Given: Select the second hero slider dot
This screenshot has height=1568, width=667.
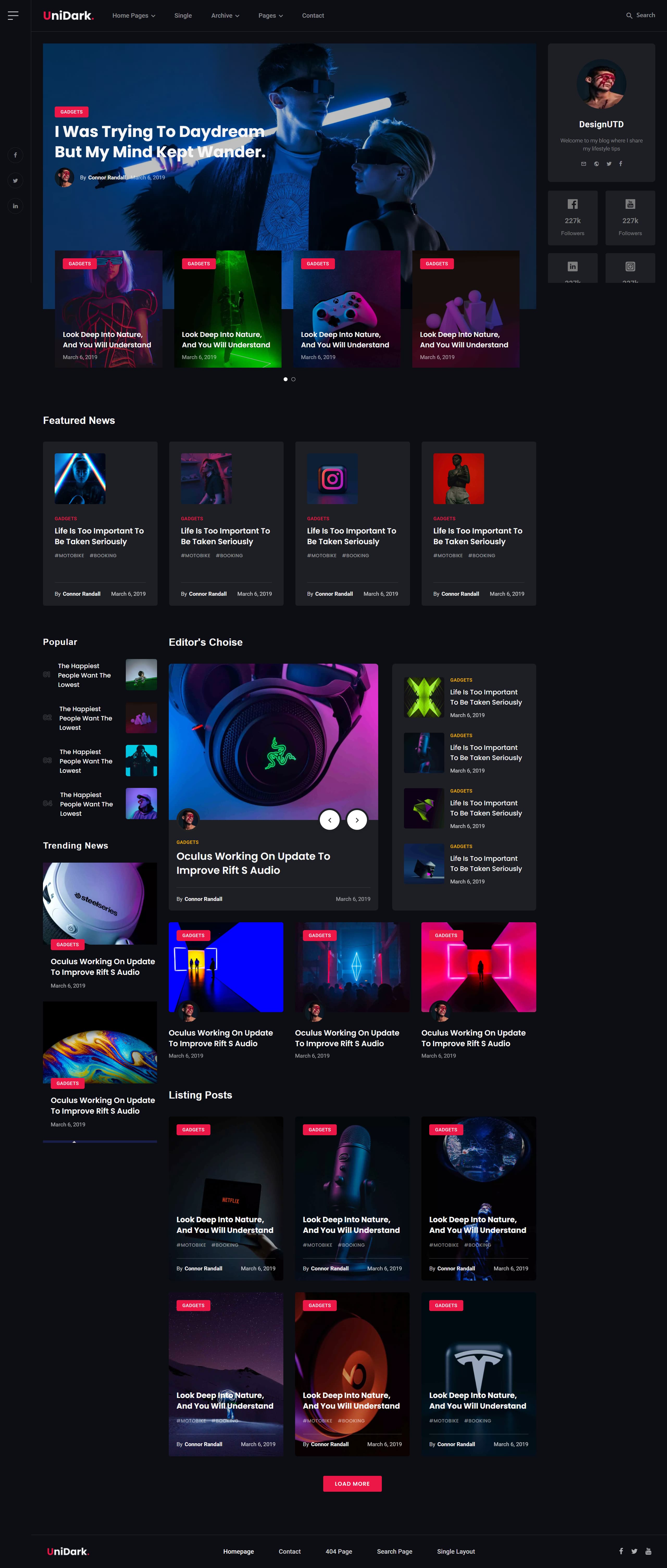Looking at the screenshot, I should click(x=293, y=379).
